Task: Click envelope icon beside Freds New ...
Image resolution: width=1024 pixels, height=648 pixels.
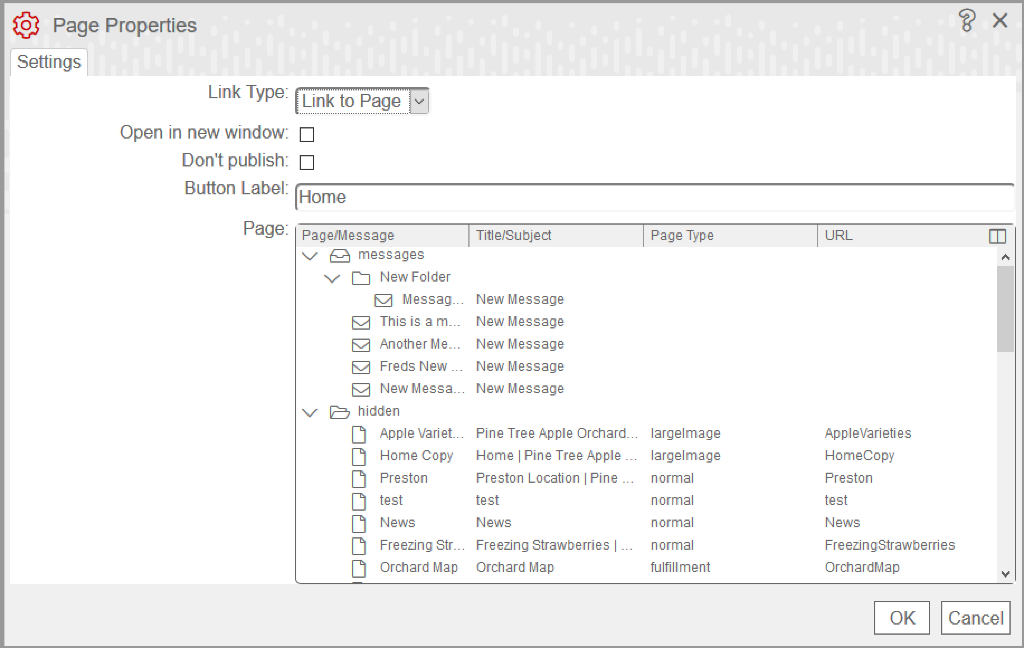Action: 361,367
